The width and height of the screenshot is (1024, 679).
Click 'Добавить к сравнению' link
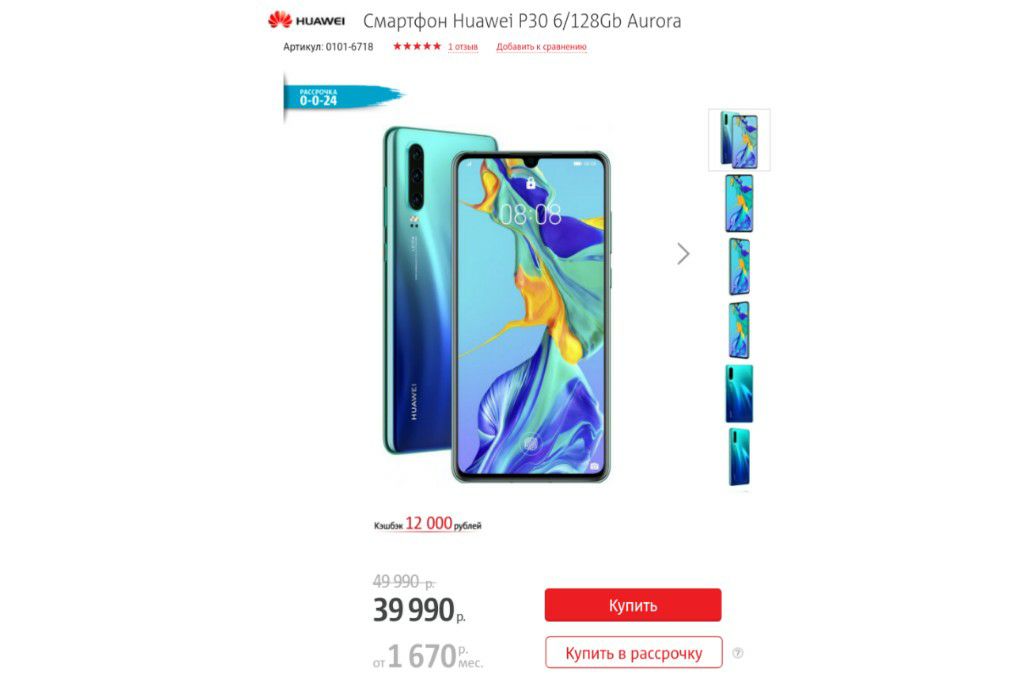[541, 47]
